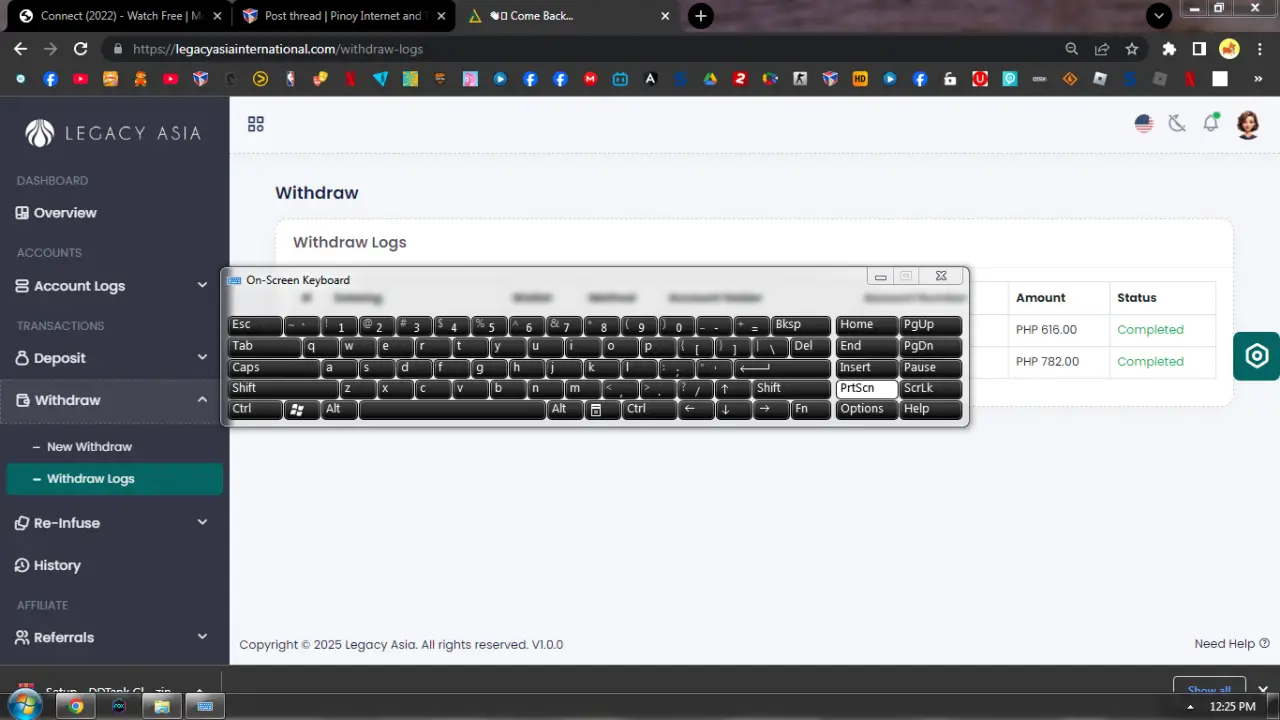Share this page icon
1280x720 pixels.
tap(1102, 48)
